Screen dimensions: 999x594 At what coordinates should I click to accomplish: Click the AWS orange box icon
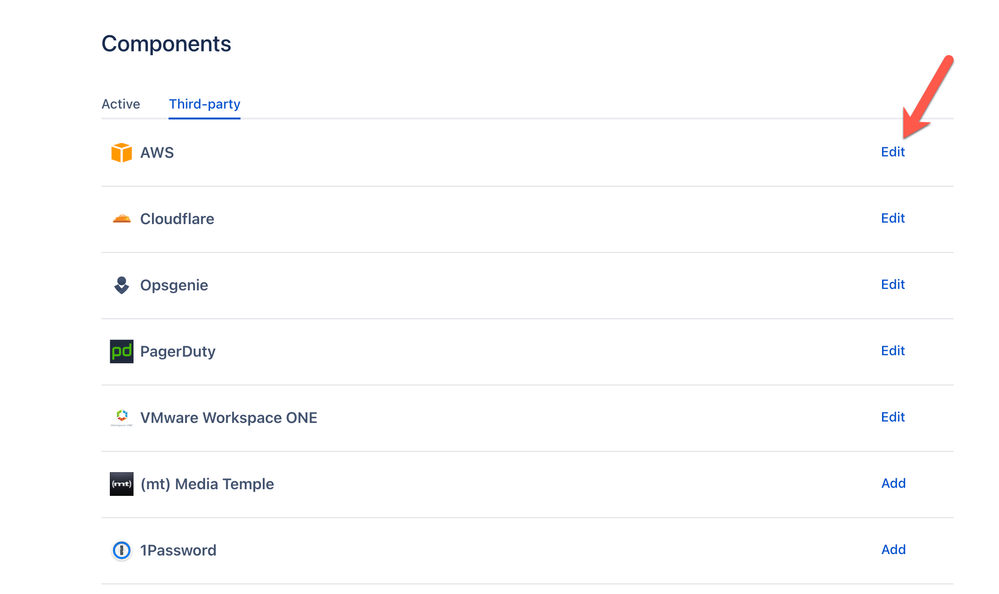pos(121,153)
